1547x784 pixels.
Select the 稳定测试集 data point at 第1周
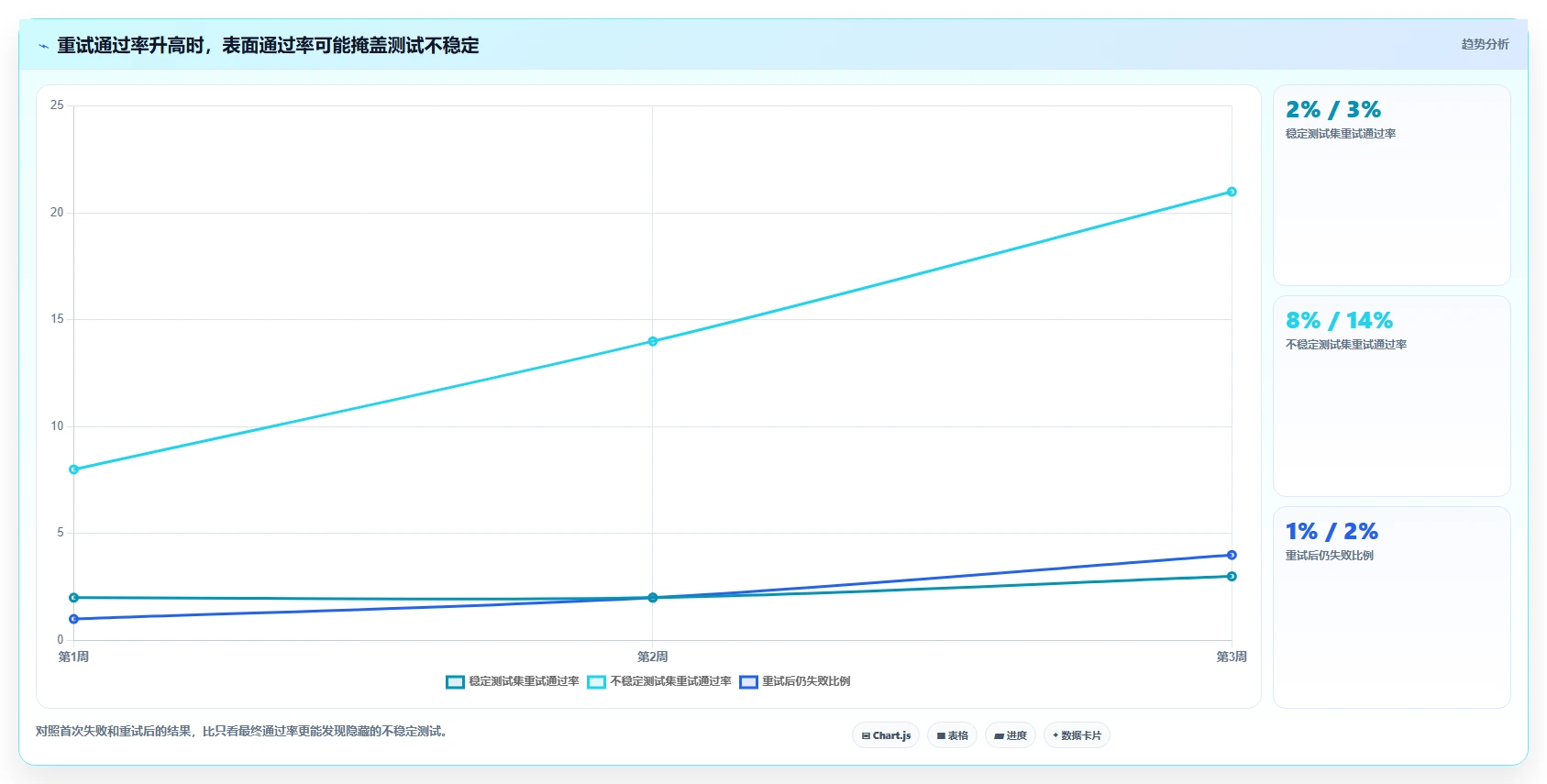click(x=74, y=598)
